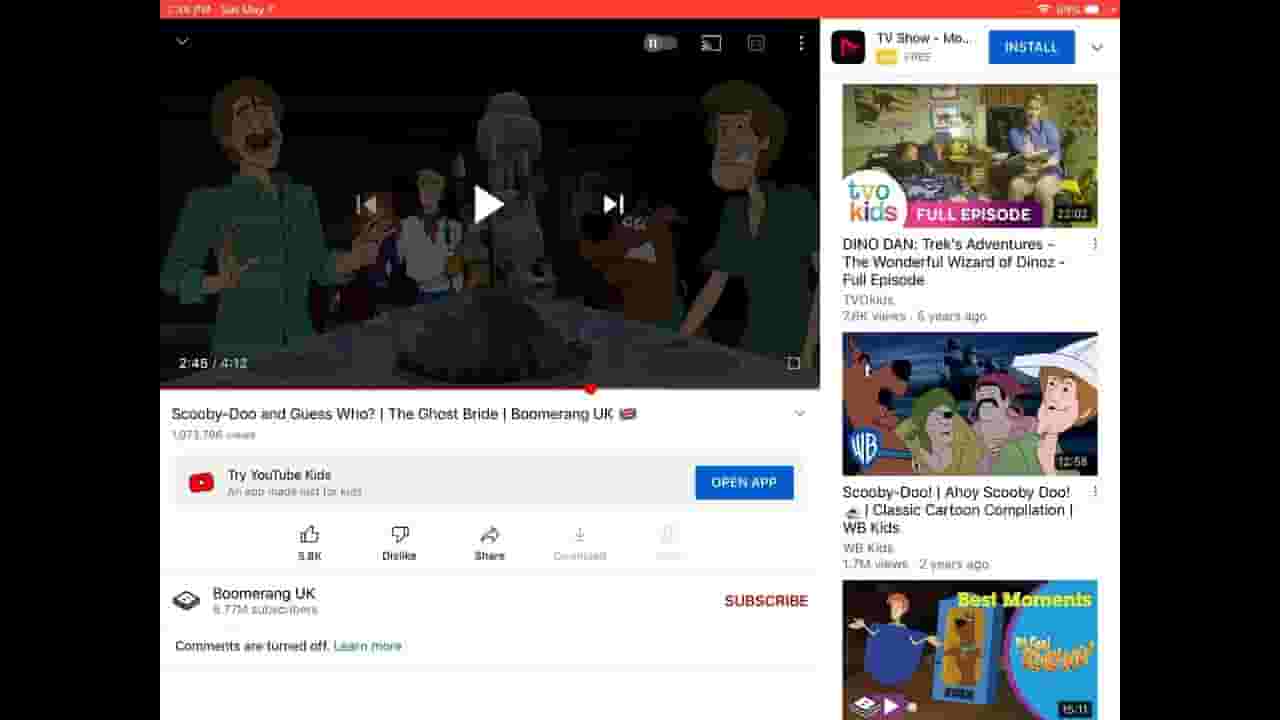The image size is (1280, 720).
Task: Click the WB Kids channel name
Action: (x=867, y=548)
